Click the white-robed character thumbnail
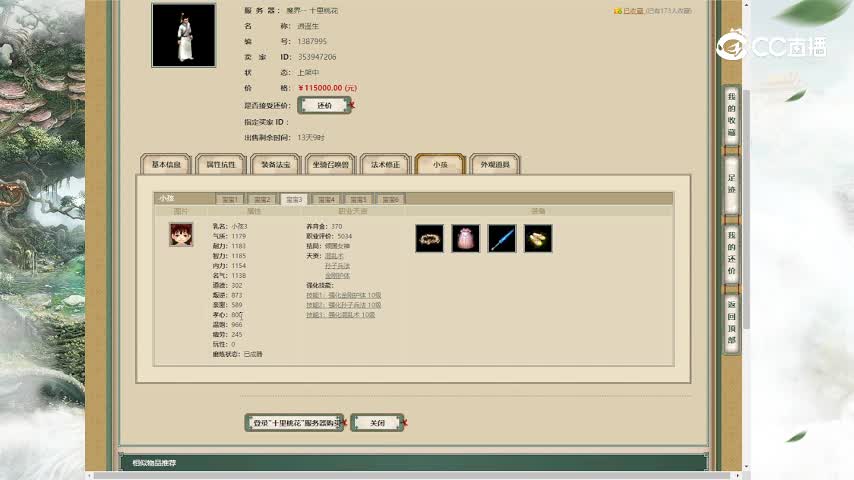 pos(184,35)
